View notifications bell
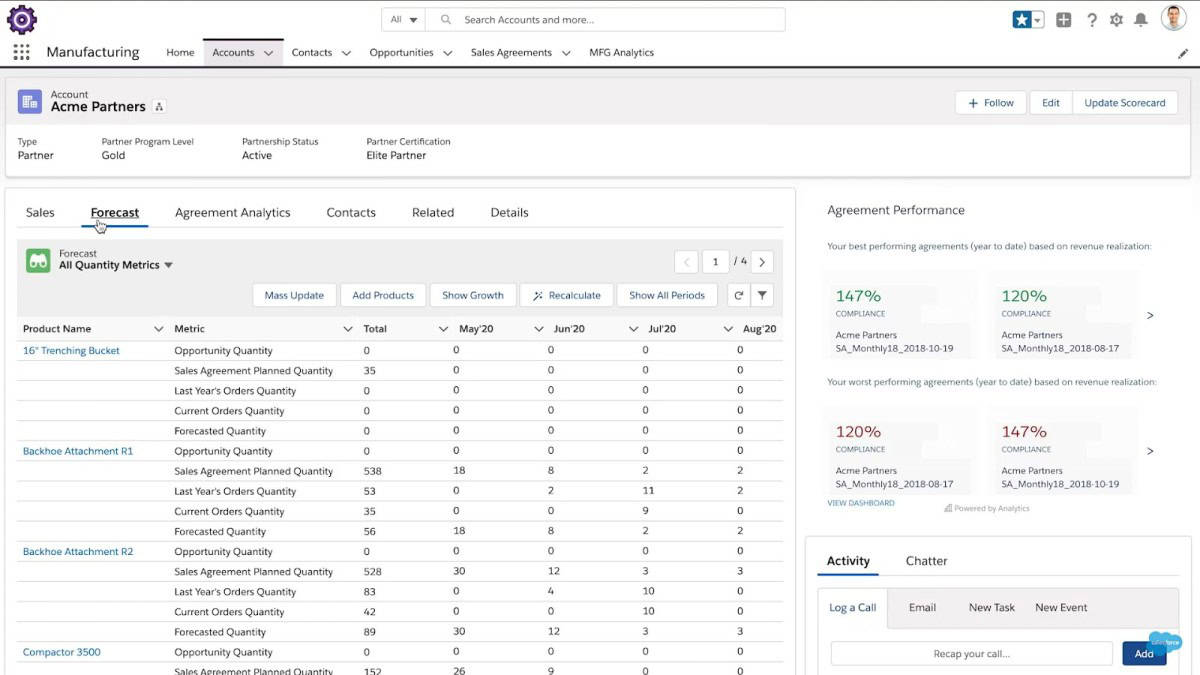Image resolution: width=1200 pixels, height=675 pixels. coord(1141,20)
